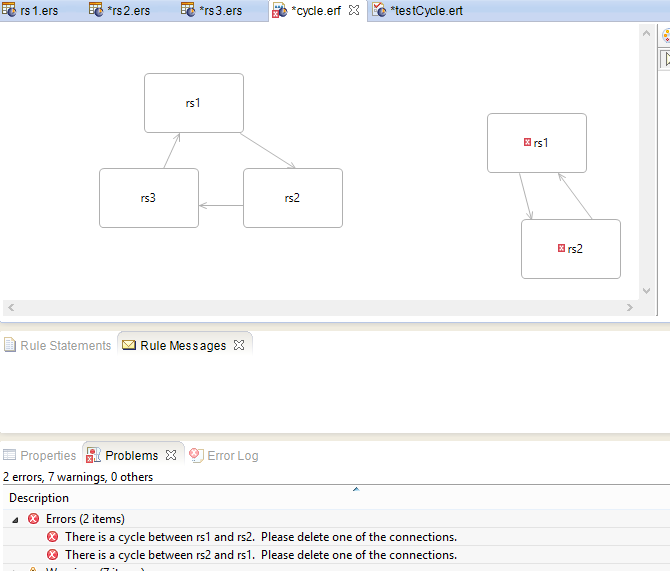The image size is (670, 571).
Task: Open the Properties tab
Action: [x=40, y=456]
